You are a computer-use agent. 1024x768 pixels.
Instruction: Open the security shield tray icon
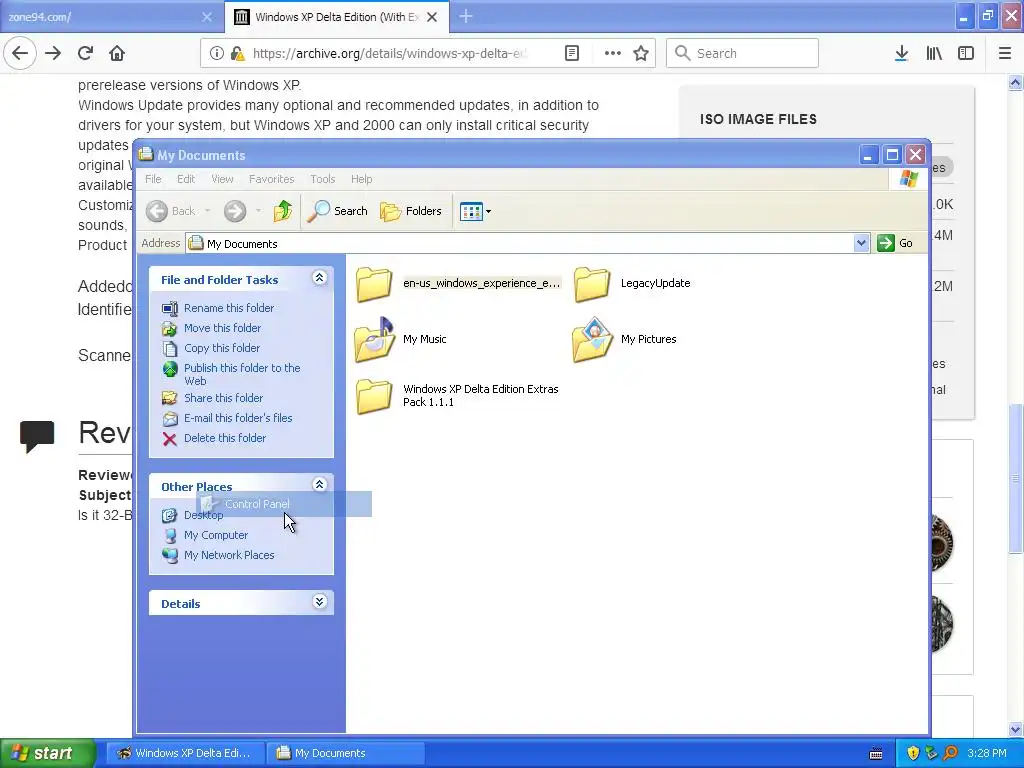pos(913,753)
